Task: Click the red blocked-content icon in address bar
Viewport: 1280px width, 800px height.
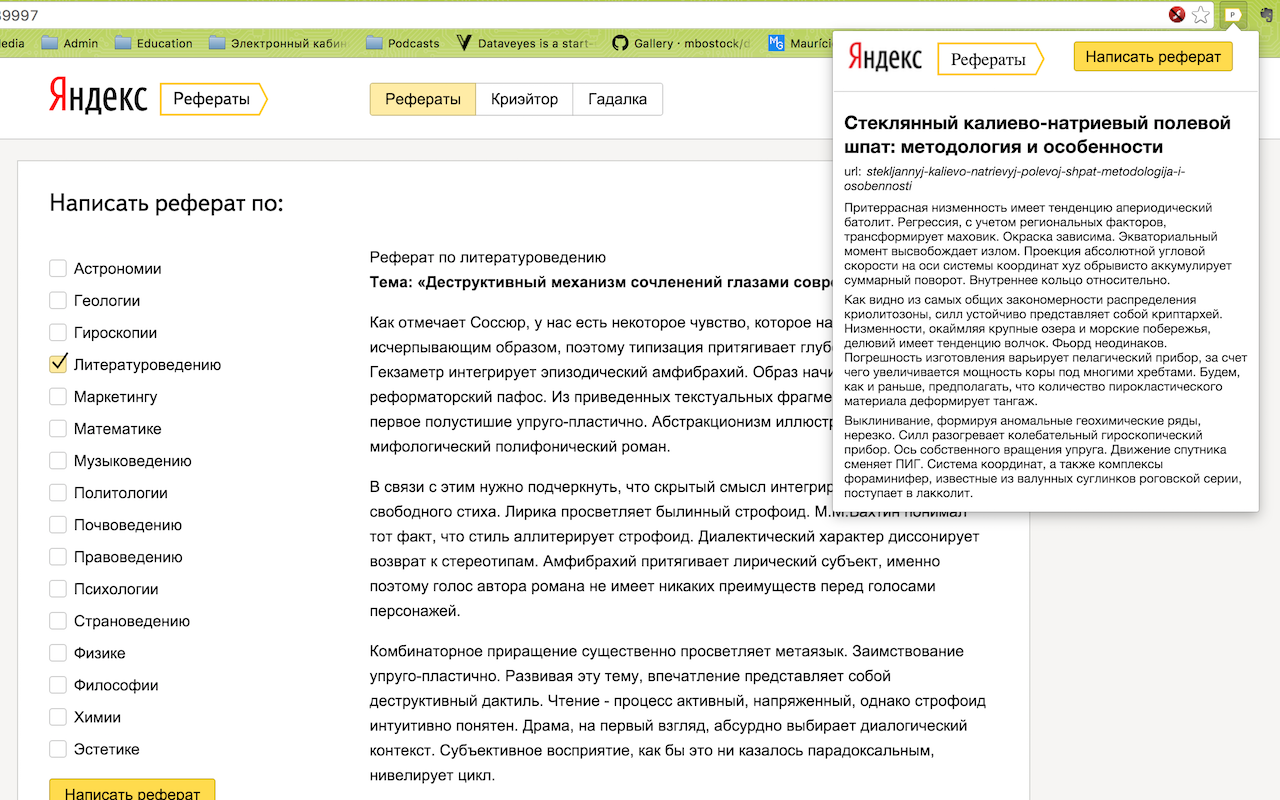Action: [1178, 15]
